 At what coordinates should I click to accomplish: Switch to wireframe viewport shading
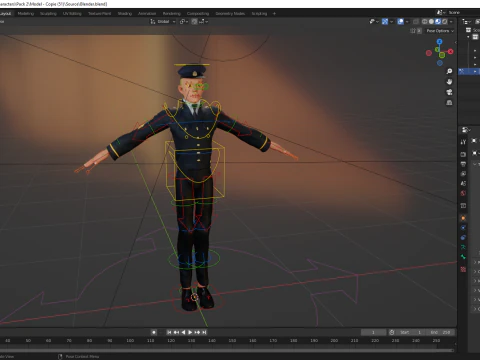coord(425,22)
